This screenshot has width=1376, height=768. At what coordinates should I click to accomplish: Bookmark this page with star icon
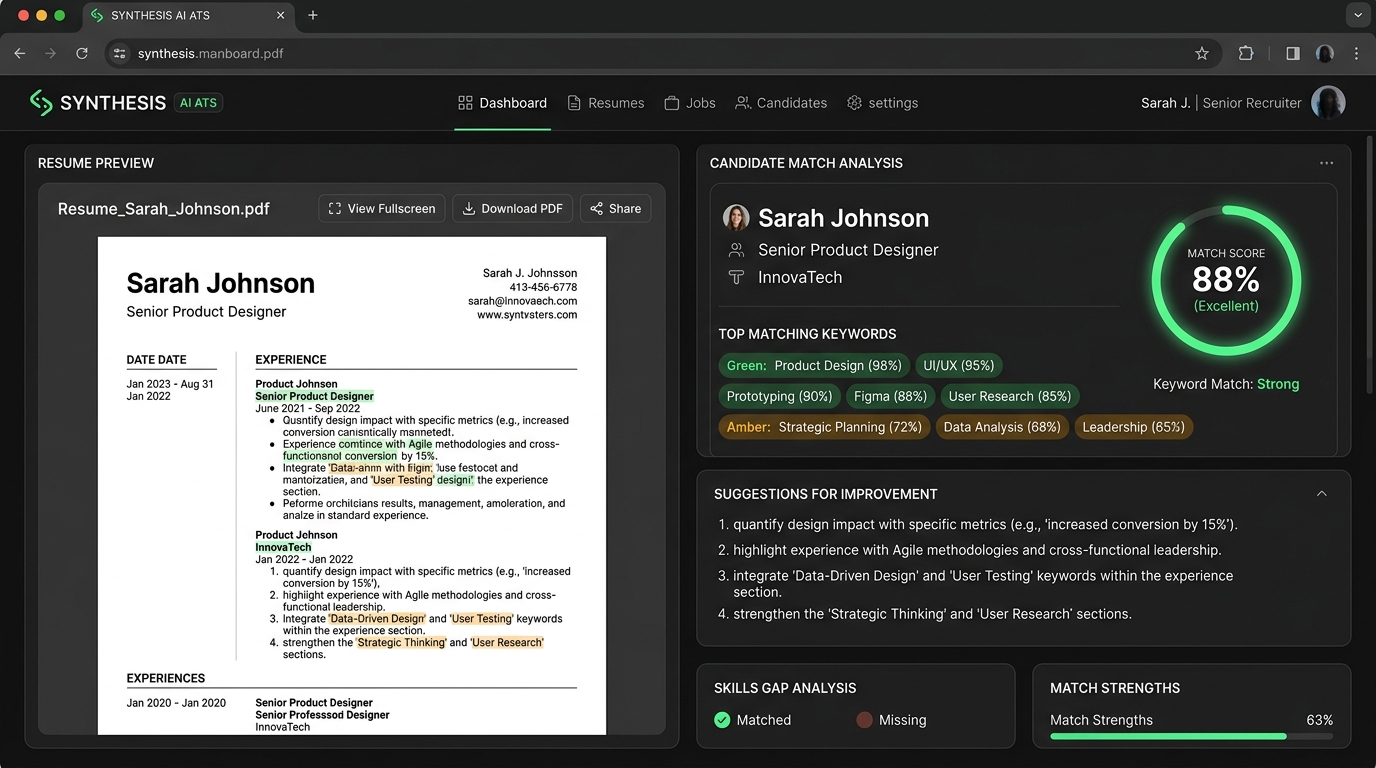coord(1202,54)
